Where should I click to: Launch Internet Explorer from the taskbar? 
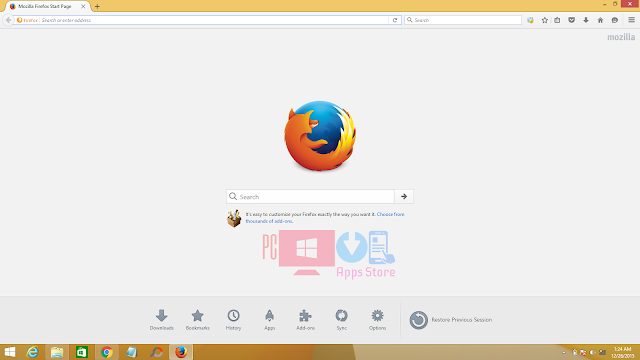click(x=32, y=352)
